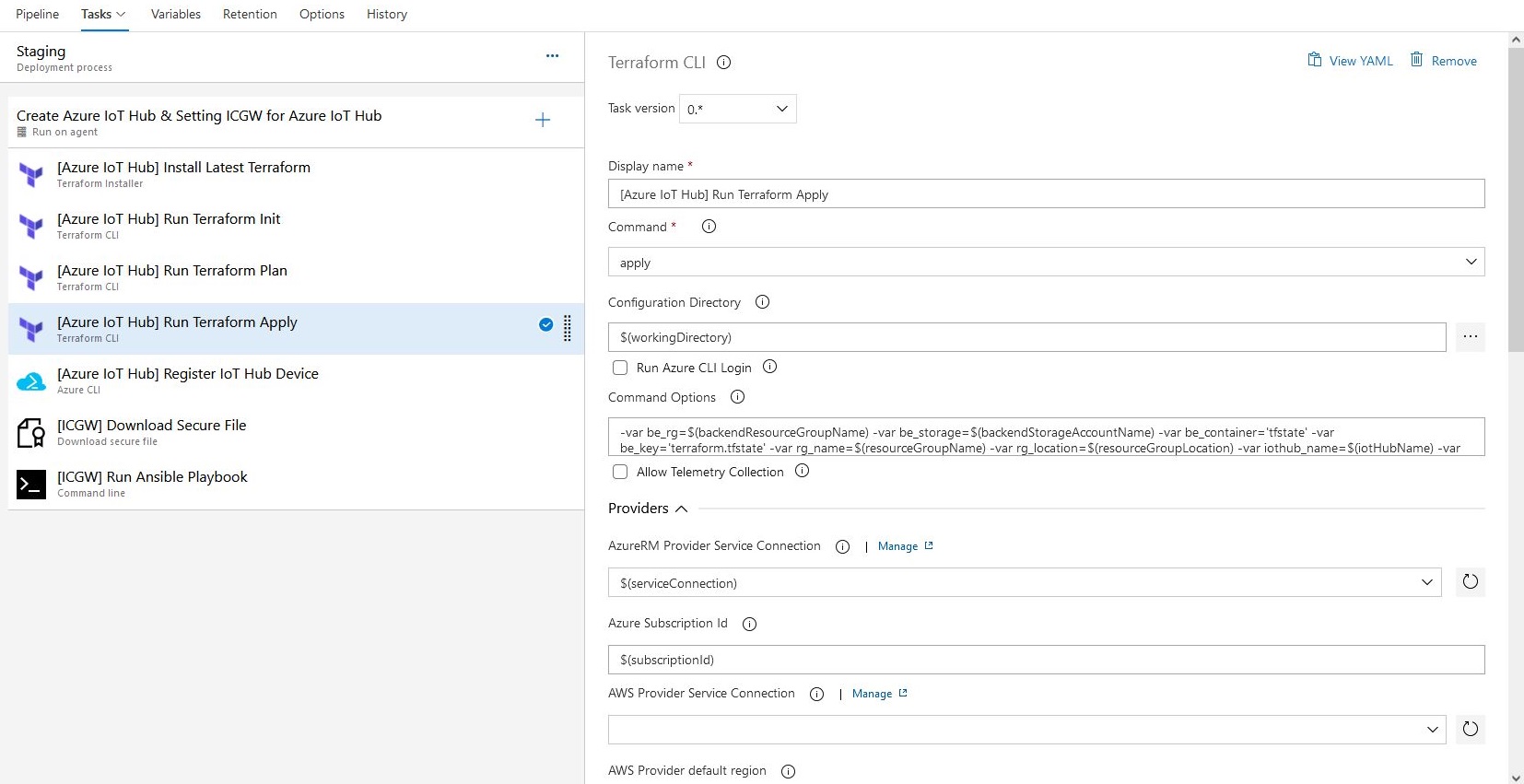Open the Staging ellipsis menu
1524x784 pixels.
pos(552,56)
